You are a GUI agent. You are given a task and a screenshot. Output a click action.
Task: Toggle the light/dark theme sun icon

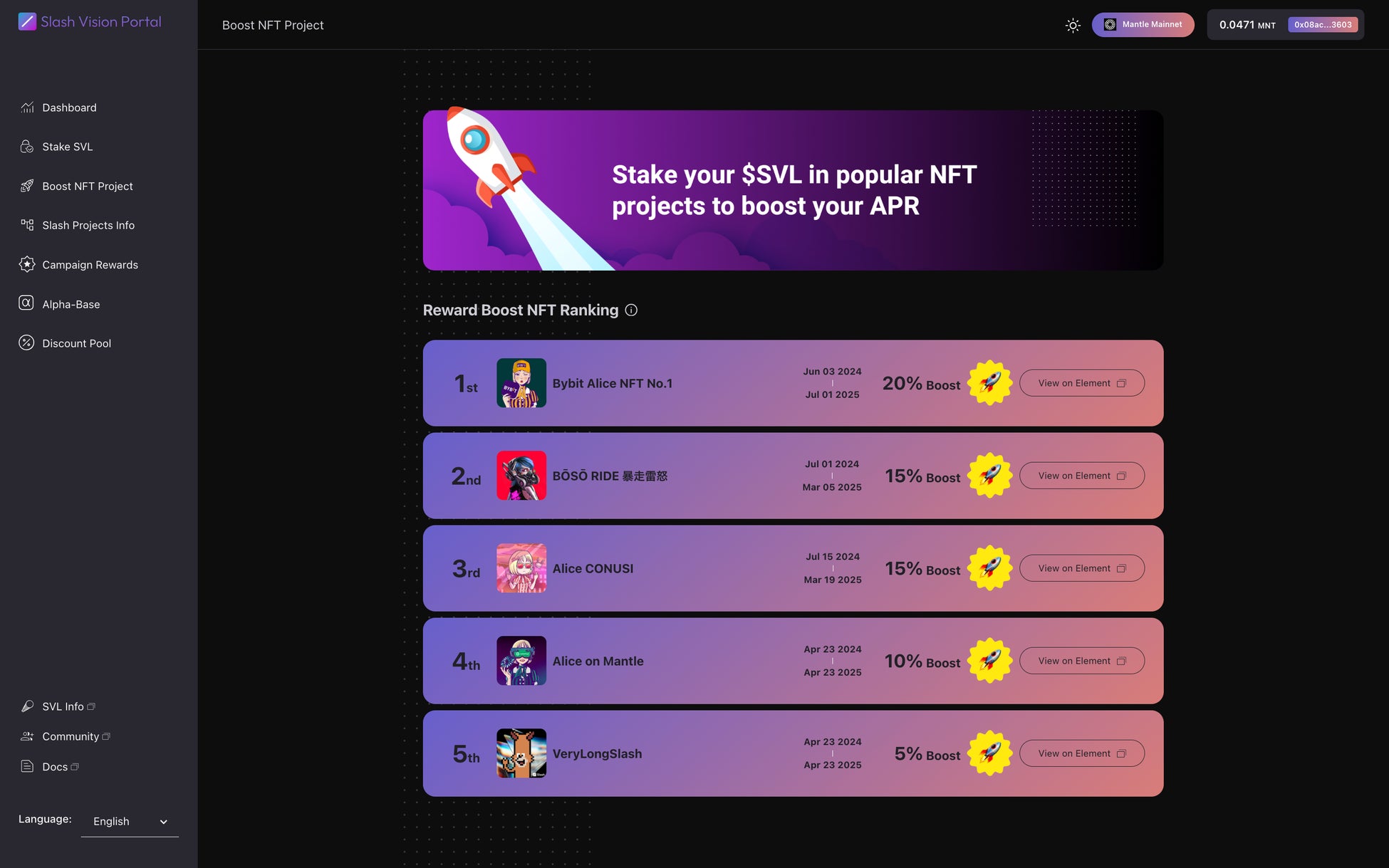[x=1073, y=25]
